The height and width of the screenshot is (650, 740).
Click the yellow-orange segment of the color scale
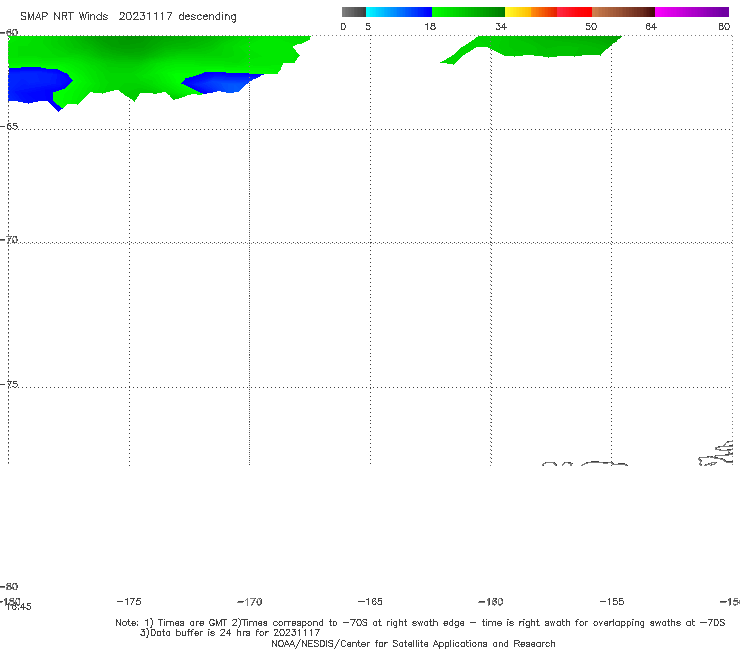531,12
